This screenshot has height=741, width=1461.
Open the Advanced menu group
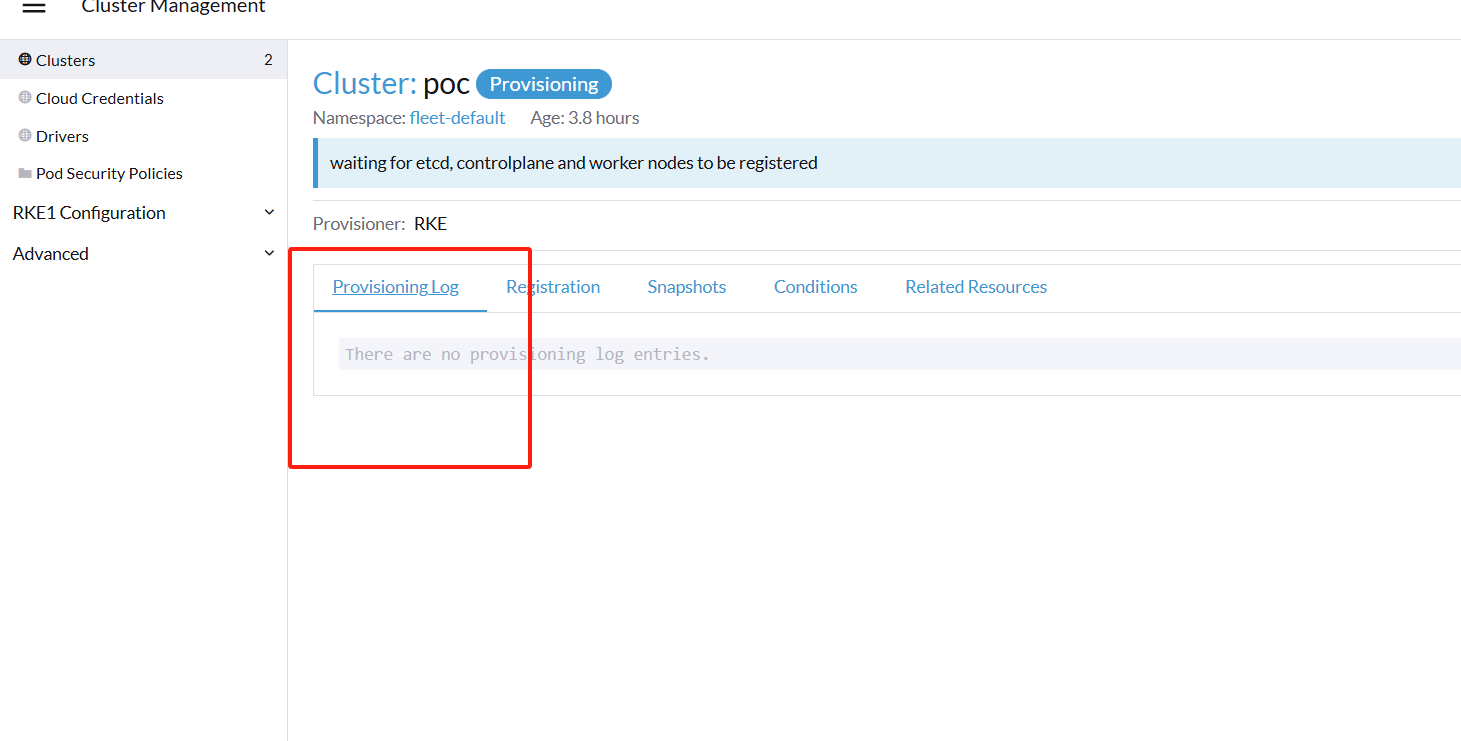click(x=51, y=254)
